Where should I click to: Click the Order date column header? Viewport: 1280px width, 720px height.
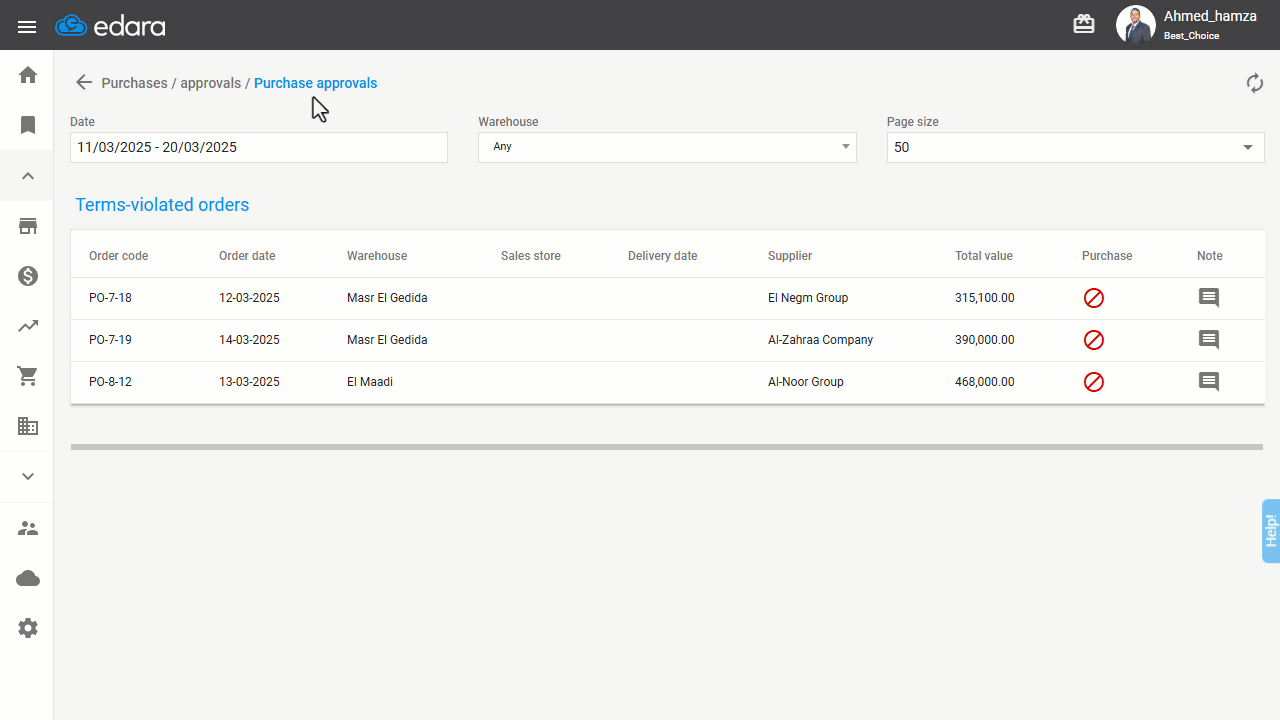point(247,256)
